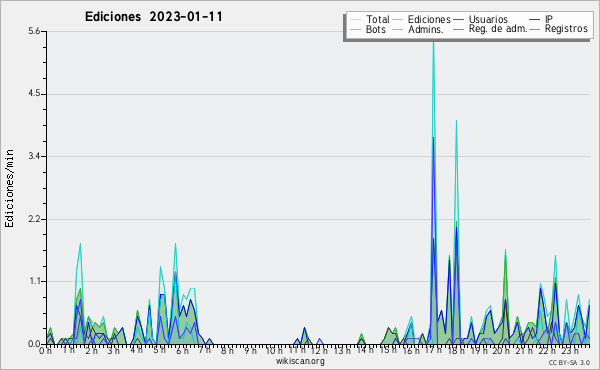This screenshot has height=370, width=600.
Task: Click the y-axis label 'Ediciones/min'
Action: pos(9,189)
